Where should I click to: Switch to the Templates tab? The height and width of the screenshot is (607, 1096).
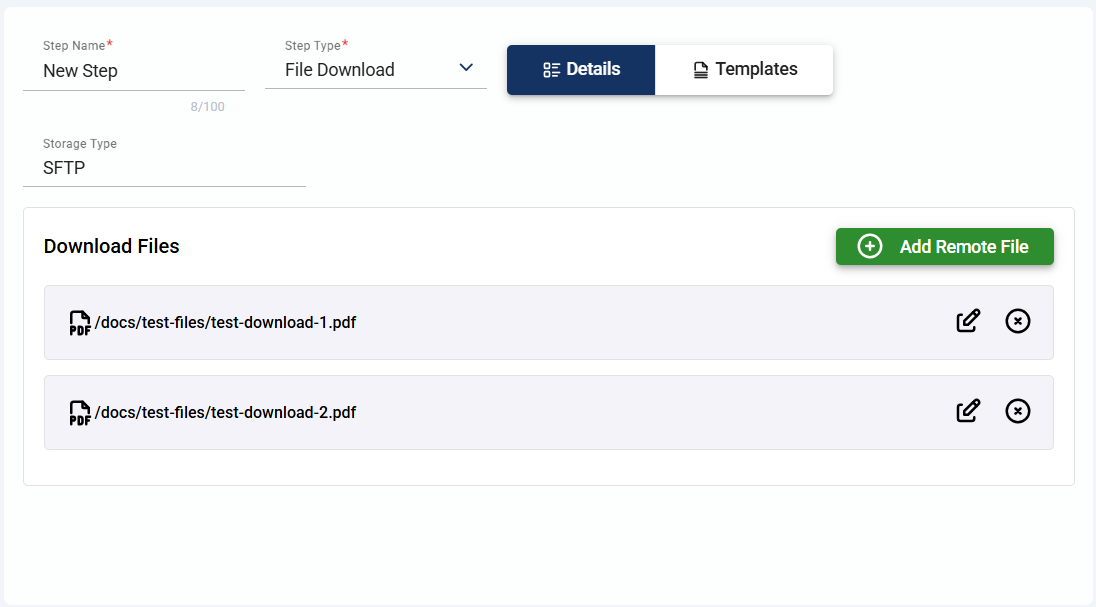tap(745, 70)
